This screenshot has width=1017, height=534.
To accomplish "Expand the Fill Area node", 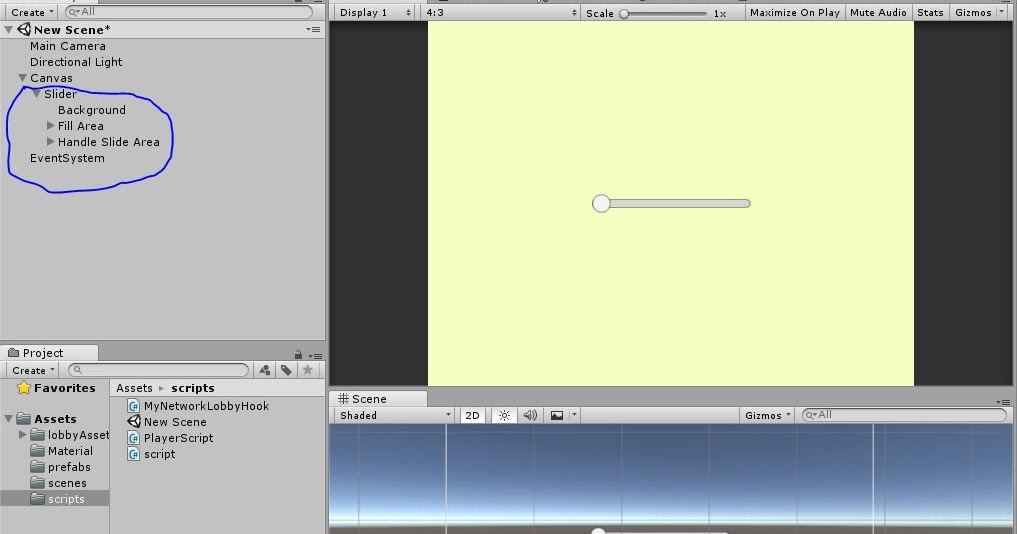I will tap(51, 125).
